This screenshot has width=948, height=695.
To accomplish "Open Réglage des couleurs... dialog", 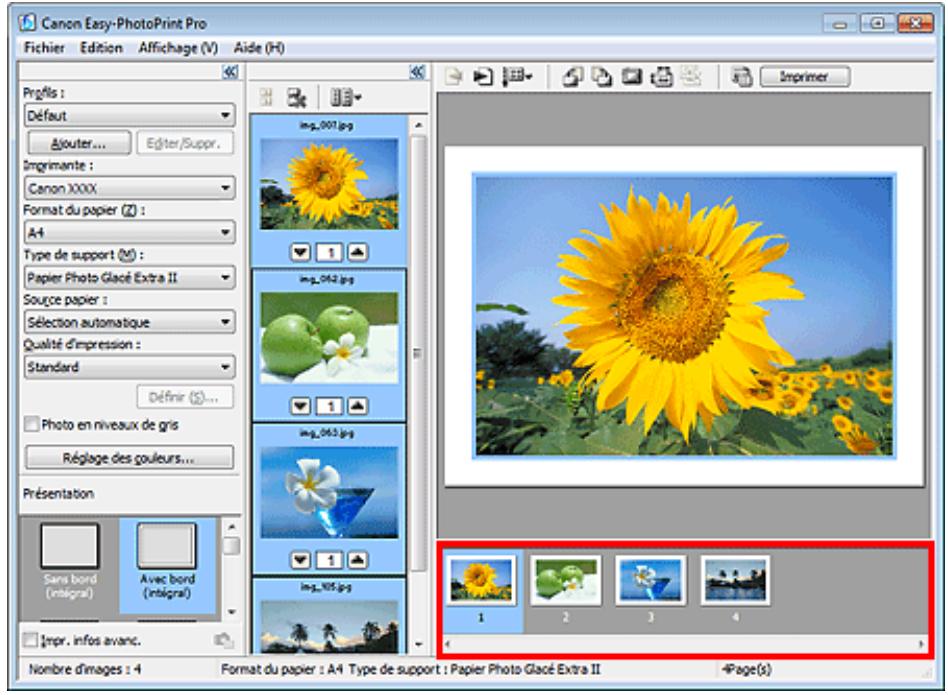I will tap(129, 457).
